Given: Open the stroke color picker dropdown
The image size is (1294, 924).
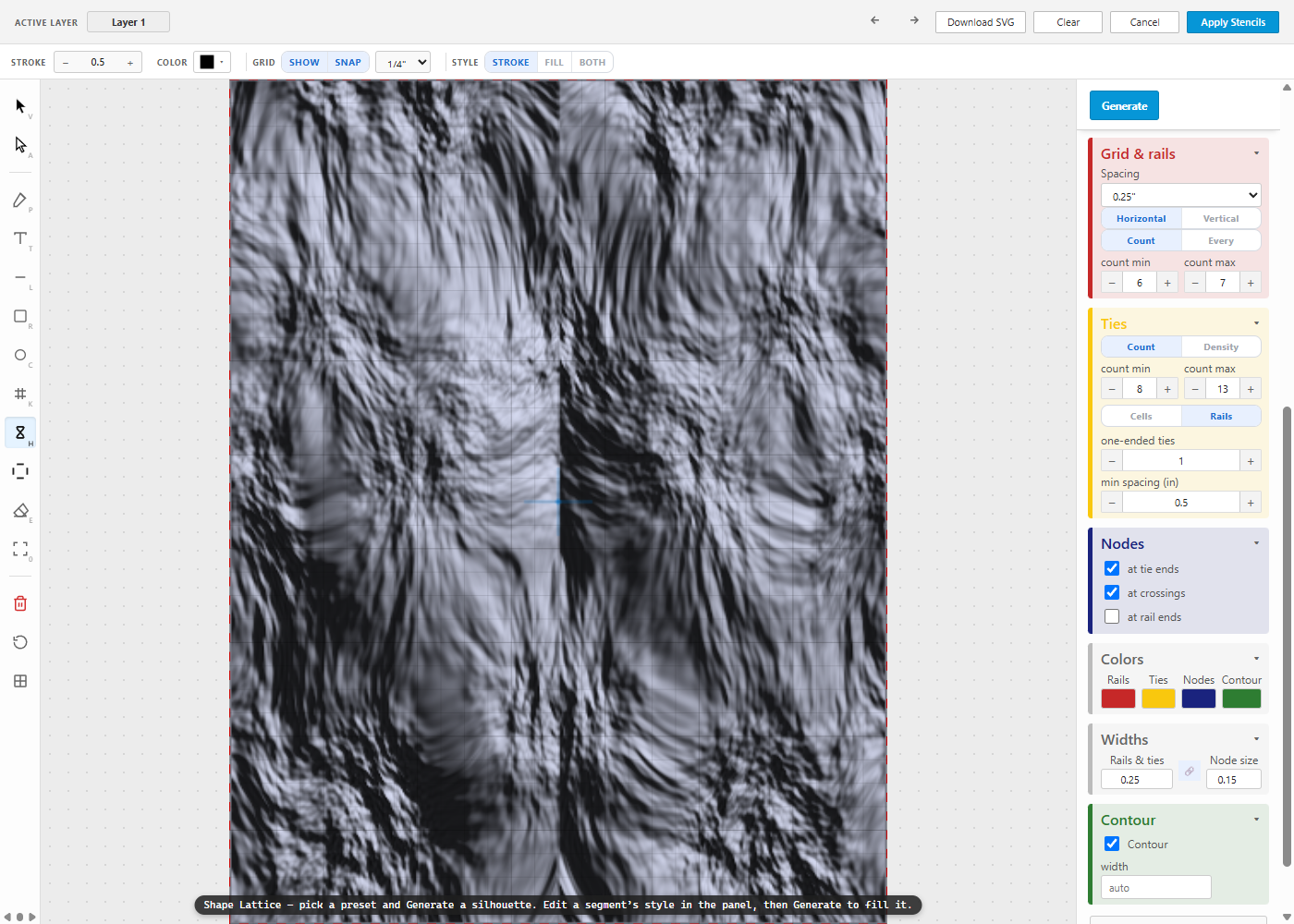Looking at the screenshot, I should click(x=212, y=63).
